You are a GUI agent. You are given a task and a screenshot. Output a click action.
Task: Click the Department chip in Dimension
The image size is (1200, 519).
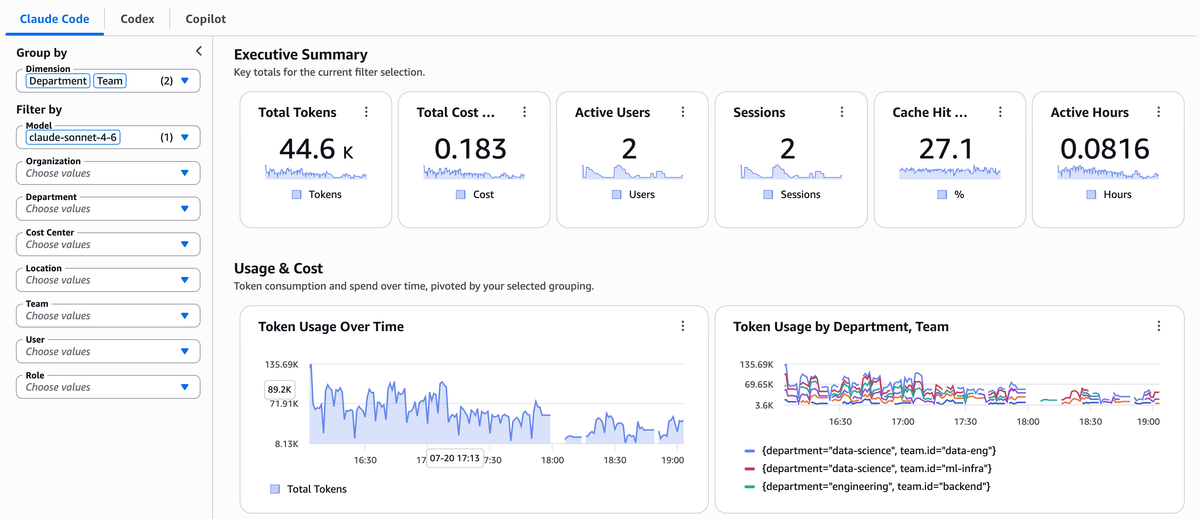point(57,81)
